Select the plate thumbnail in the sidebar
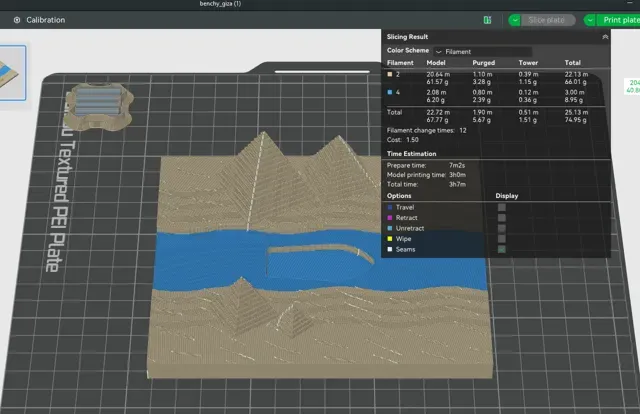640x414 pixels. point(11,73)
